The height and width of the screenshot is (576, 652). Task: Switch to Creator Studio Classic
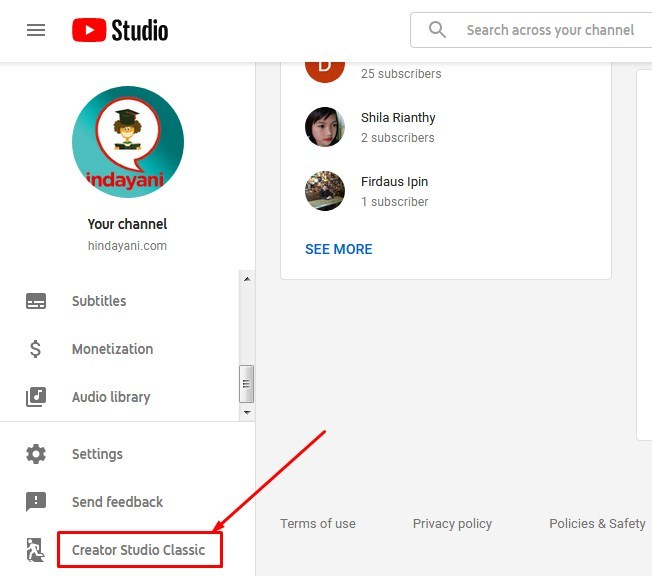pos(138,550)
